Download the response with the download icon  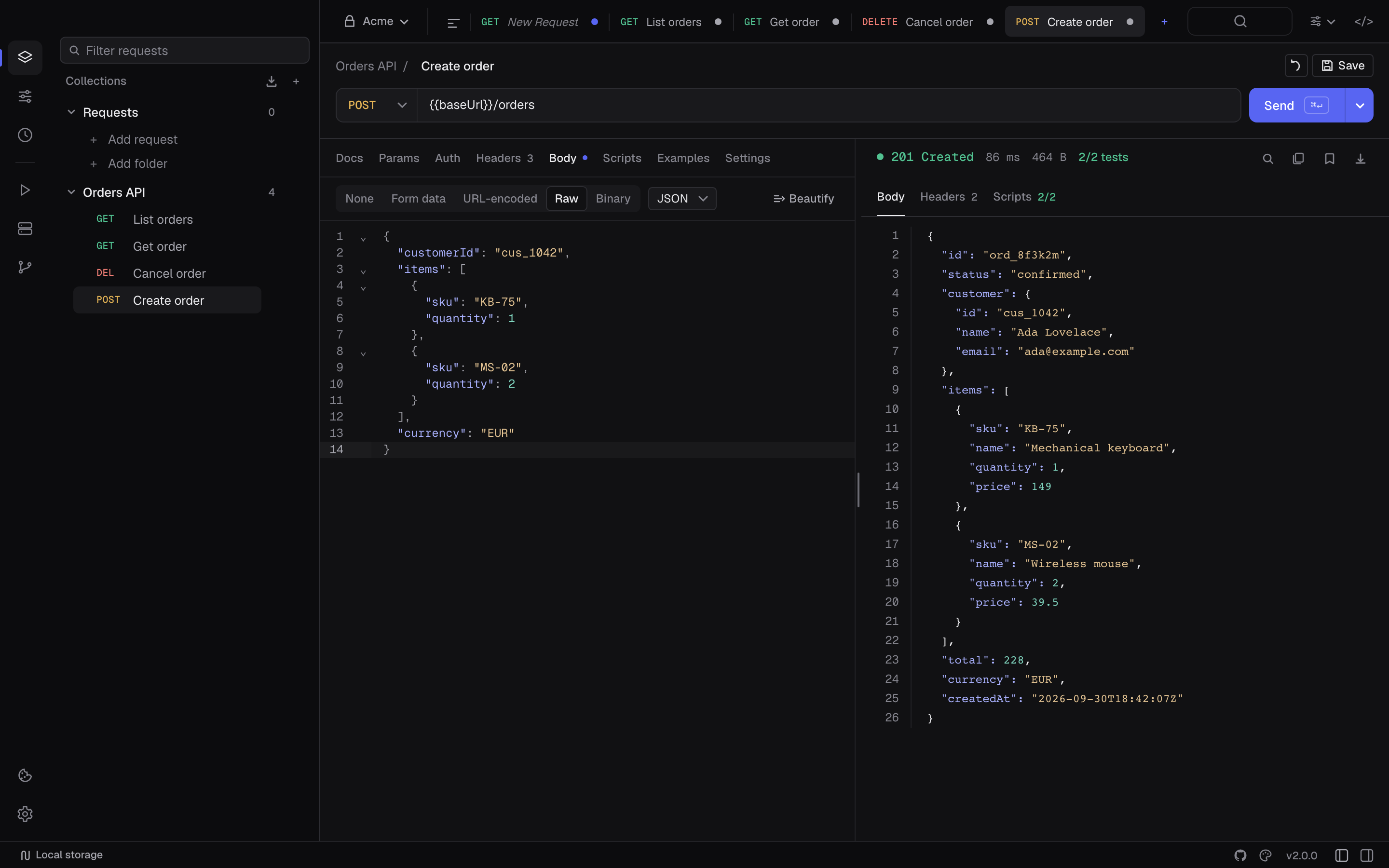click(1360, 159)
